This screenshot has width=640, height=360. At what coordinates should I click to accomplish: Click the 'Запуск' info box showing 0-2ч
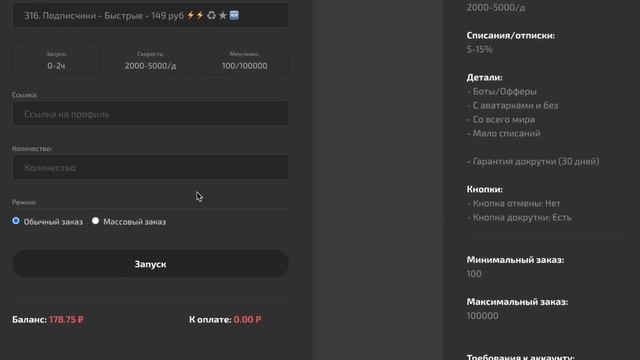click(56, 60)
